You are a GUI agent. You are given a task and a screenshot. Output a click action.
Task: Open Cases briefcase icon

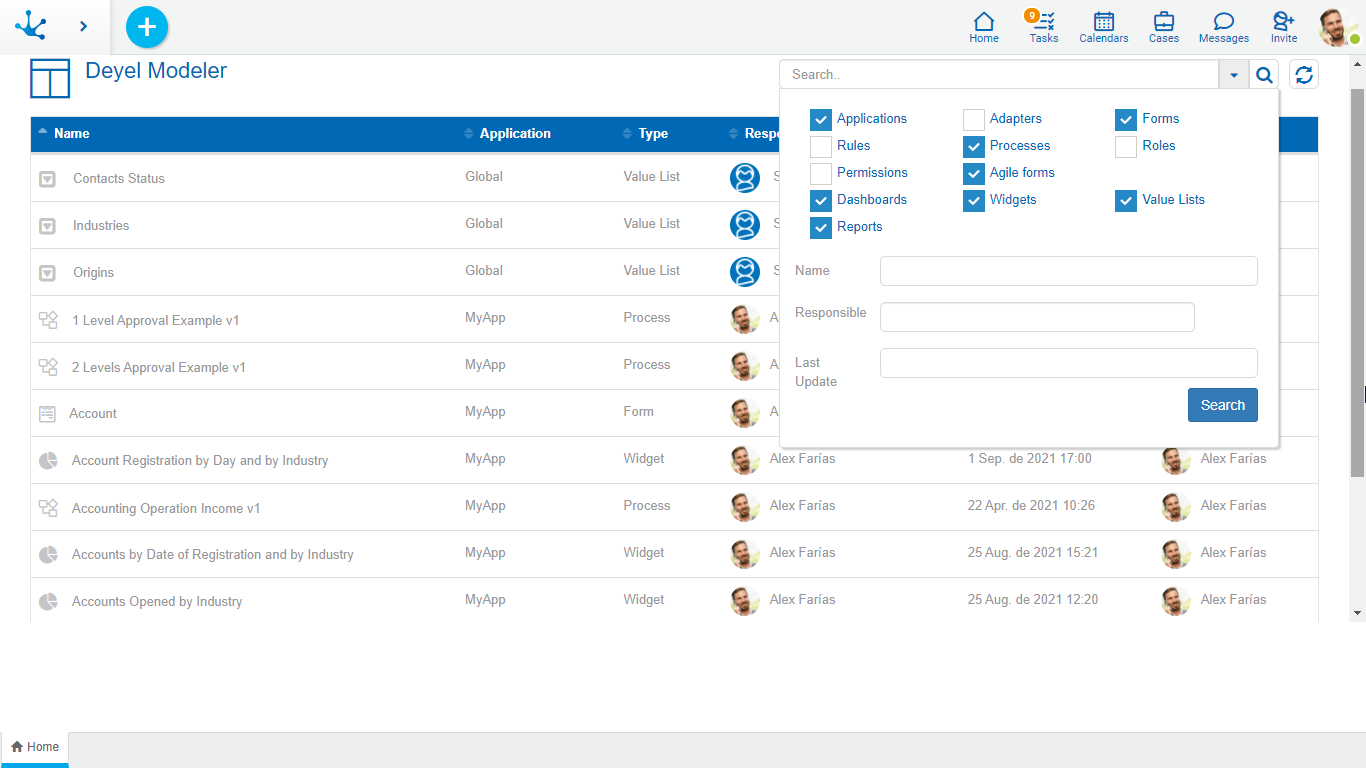point(1164,27)
